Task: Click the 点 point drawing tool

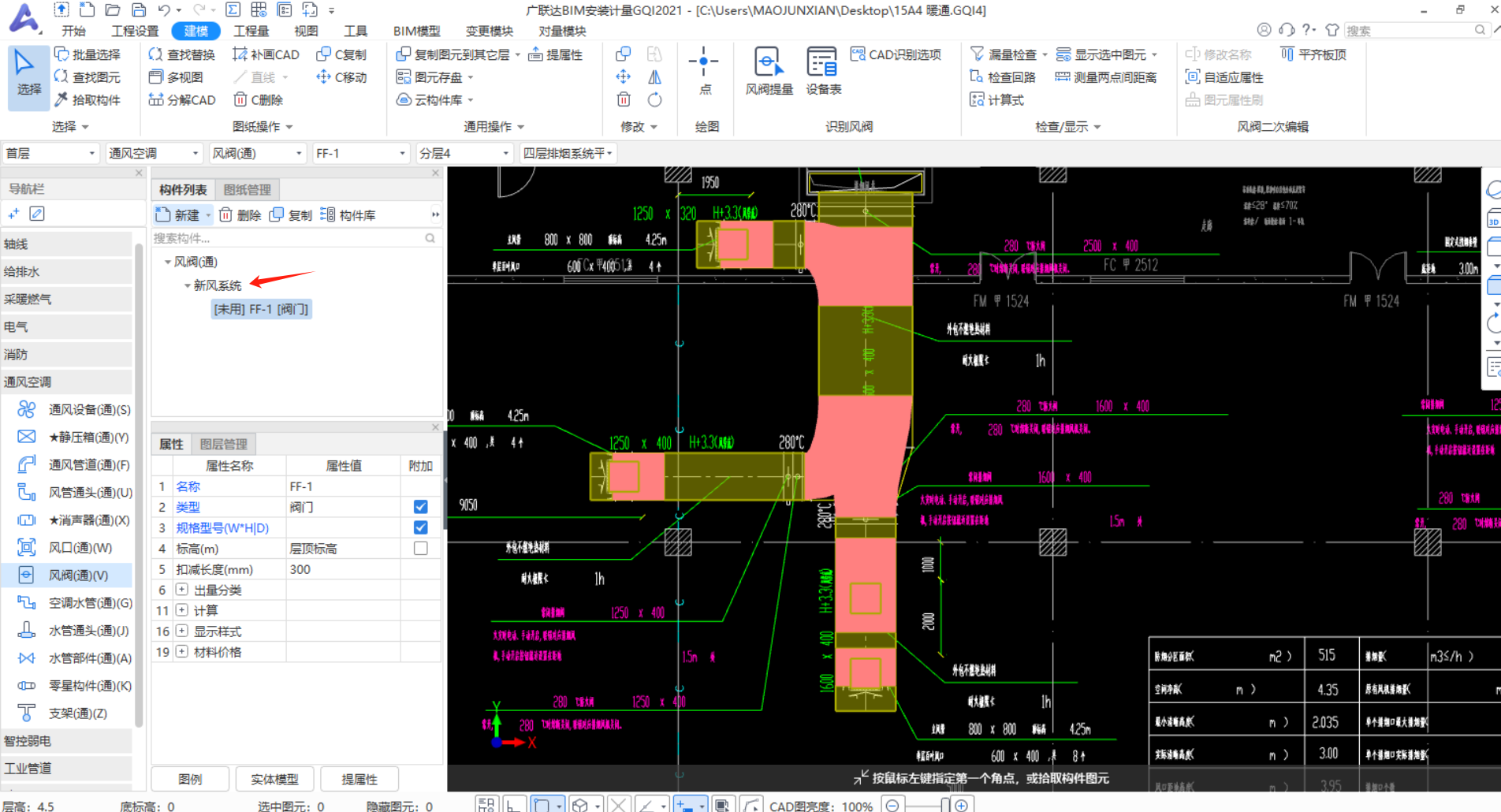Action: [704, 71]
